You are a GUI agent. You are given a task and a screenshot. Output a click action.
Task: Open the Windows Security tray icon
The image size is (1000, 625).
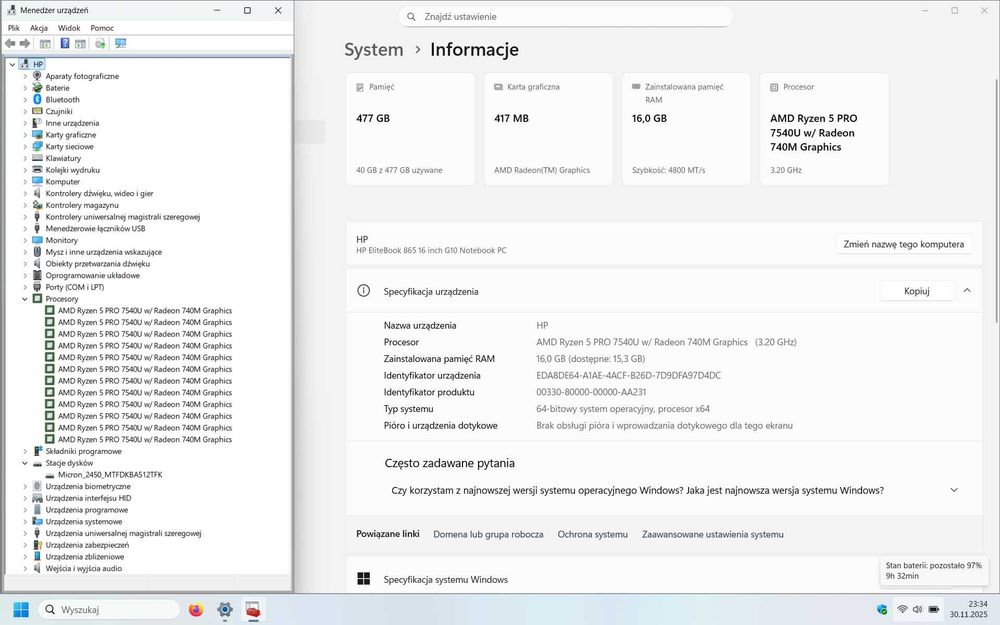pos(882,609)
